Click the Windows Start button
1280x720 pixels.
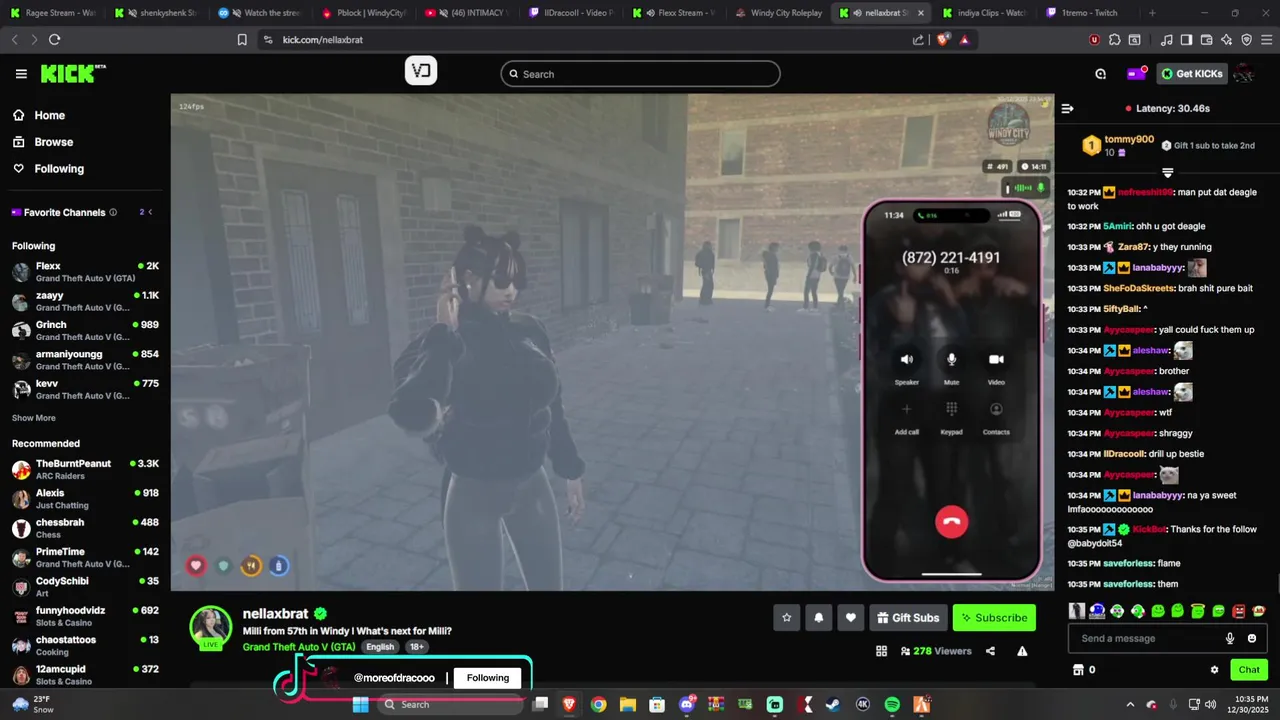pyautogui.click(x=360, y=704)
